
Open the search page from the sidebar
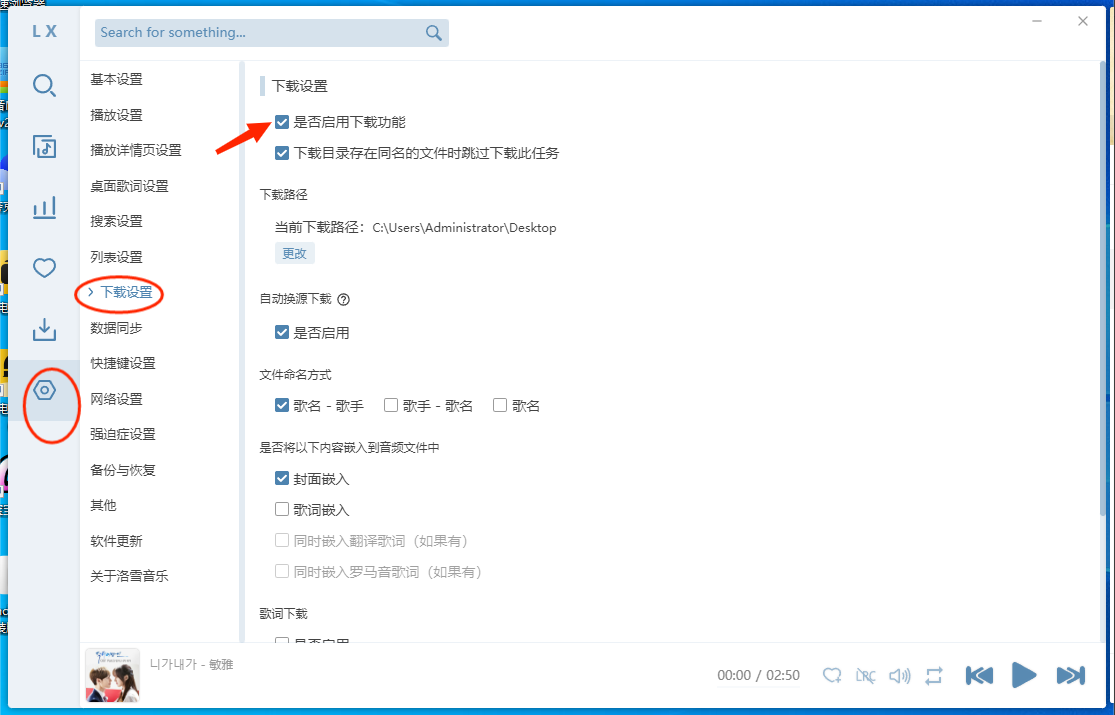coord(44,86)
